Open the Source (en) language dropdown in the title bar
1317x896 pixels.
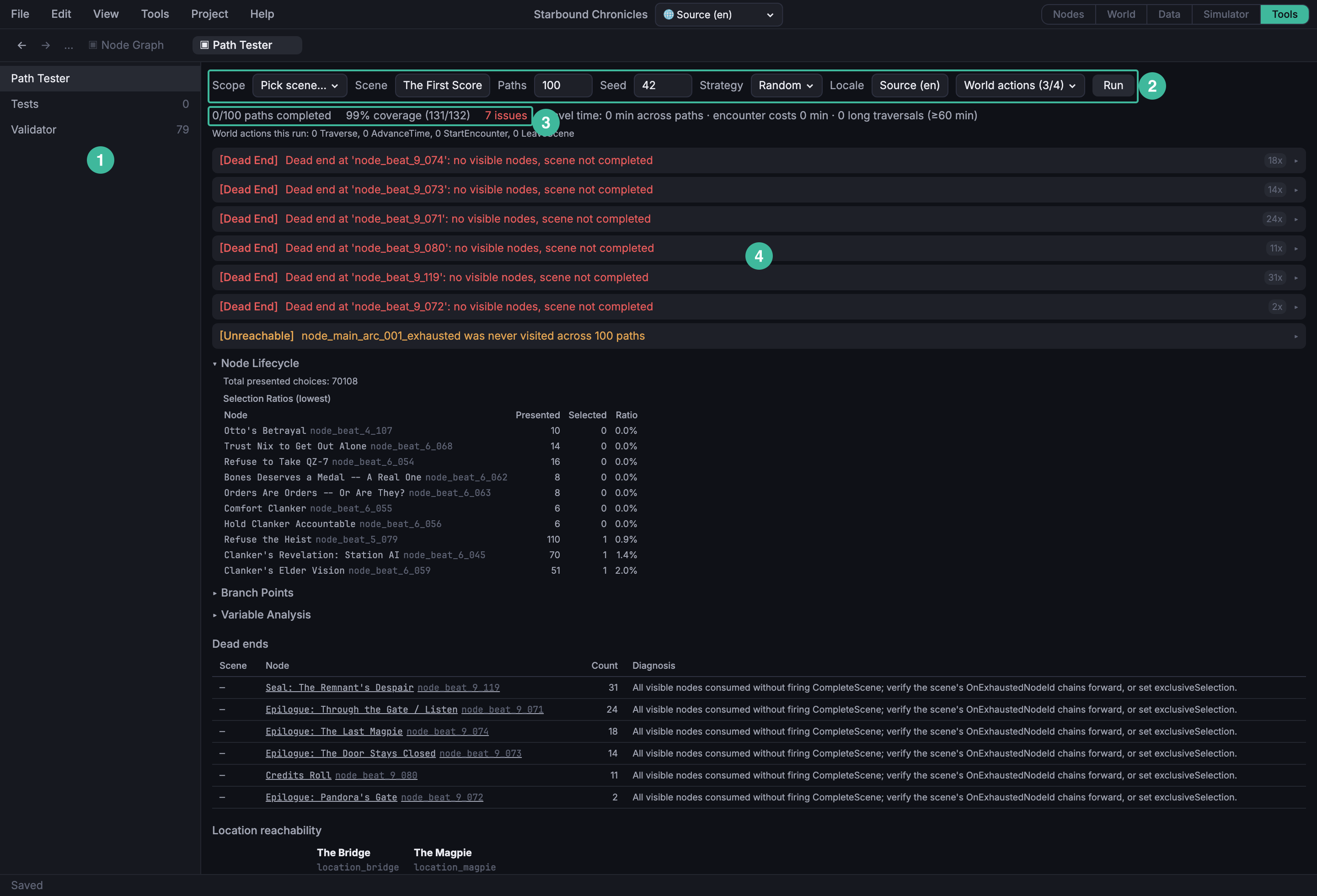(x=718, y=15)
